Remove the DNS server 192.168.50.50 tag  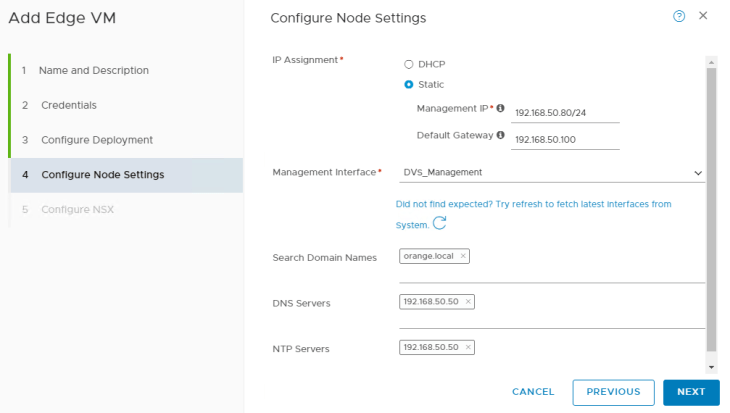tap(468, 301)
